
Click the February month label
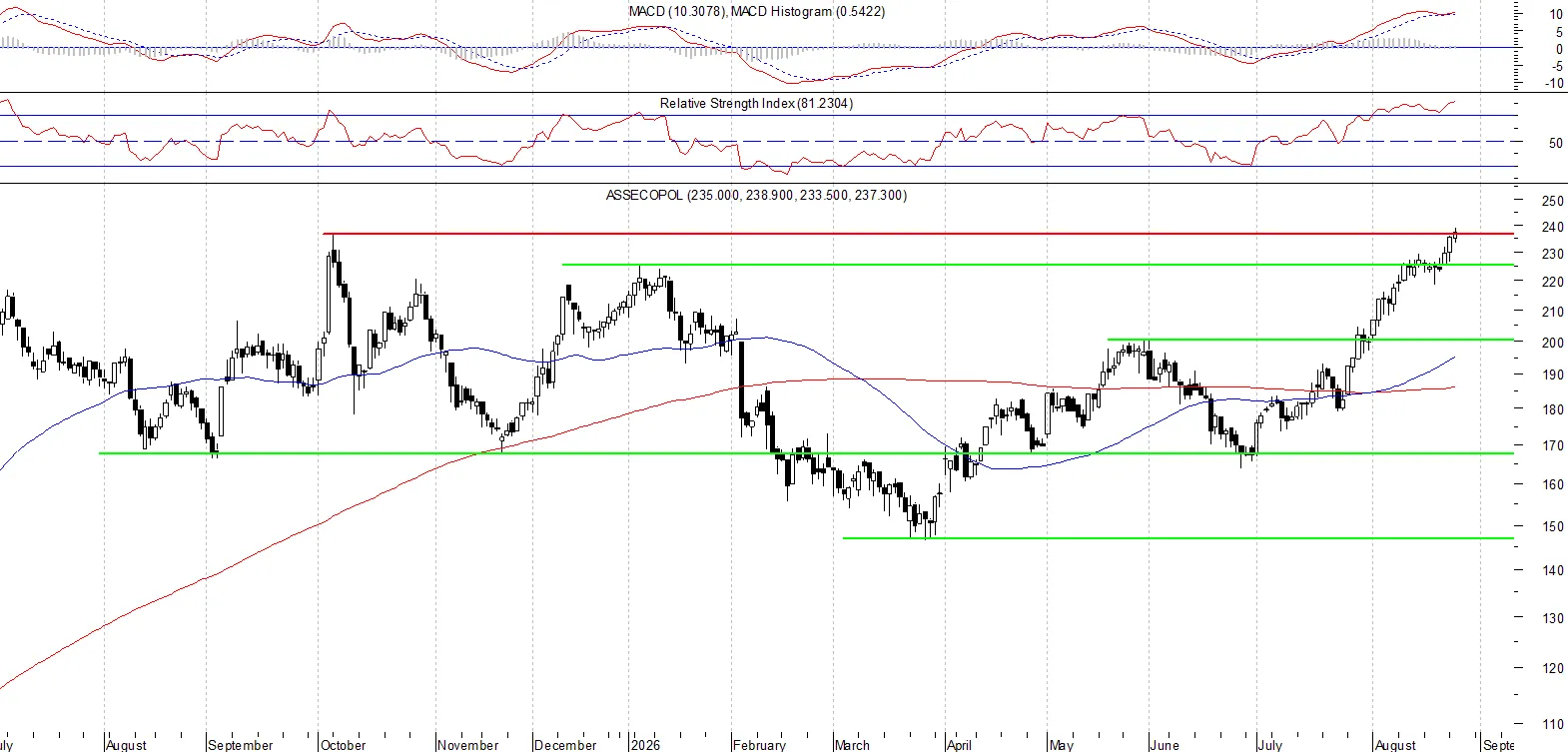[759, 745]
